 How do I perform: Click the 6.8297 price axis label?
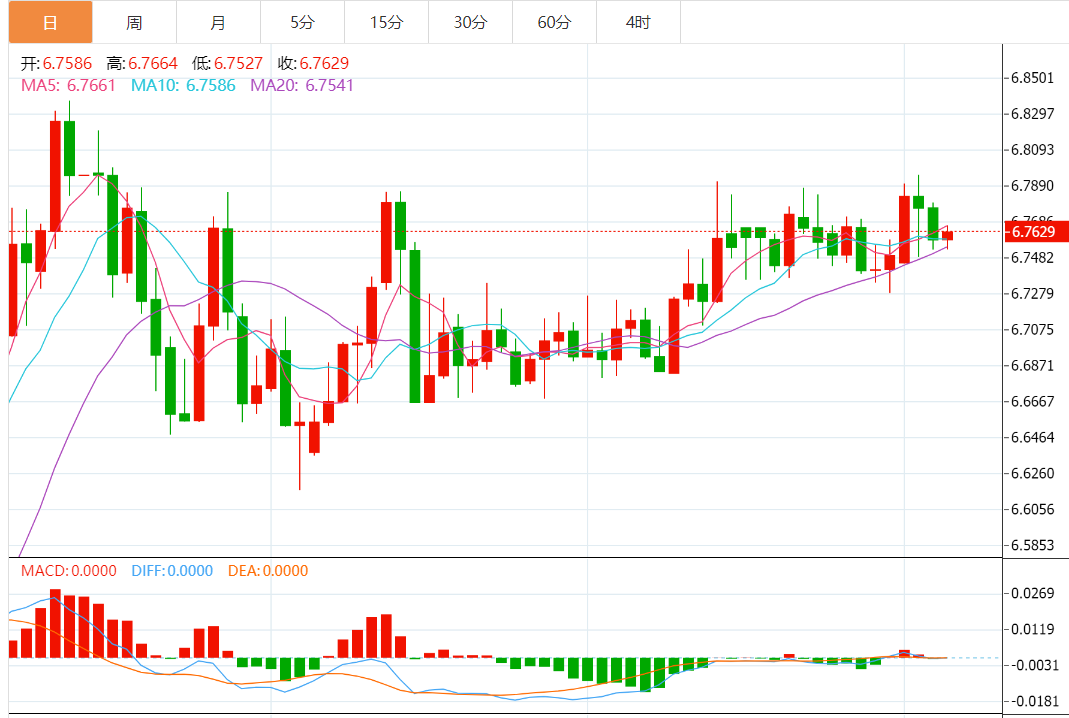tap(1032, 114)
